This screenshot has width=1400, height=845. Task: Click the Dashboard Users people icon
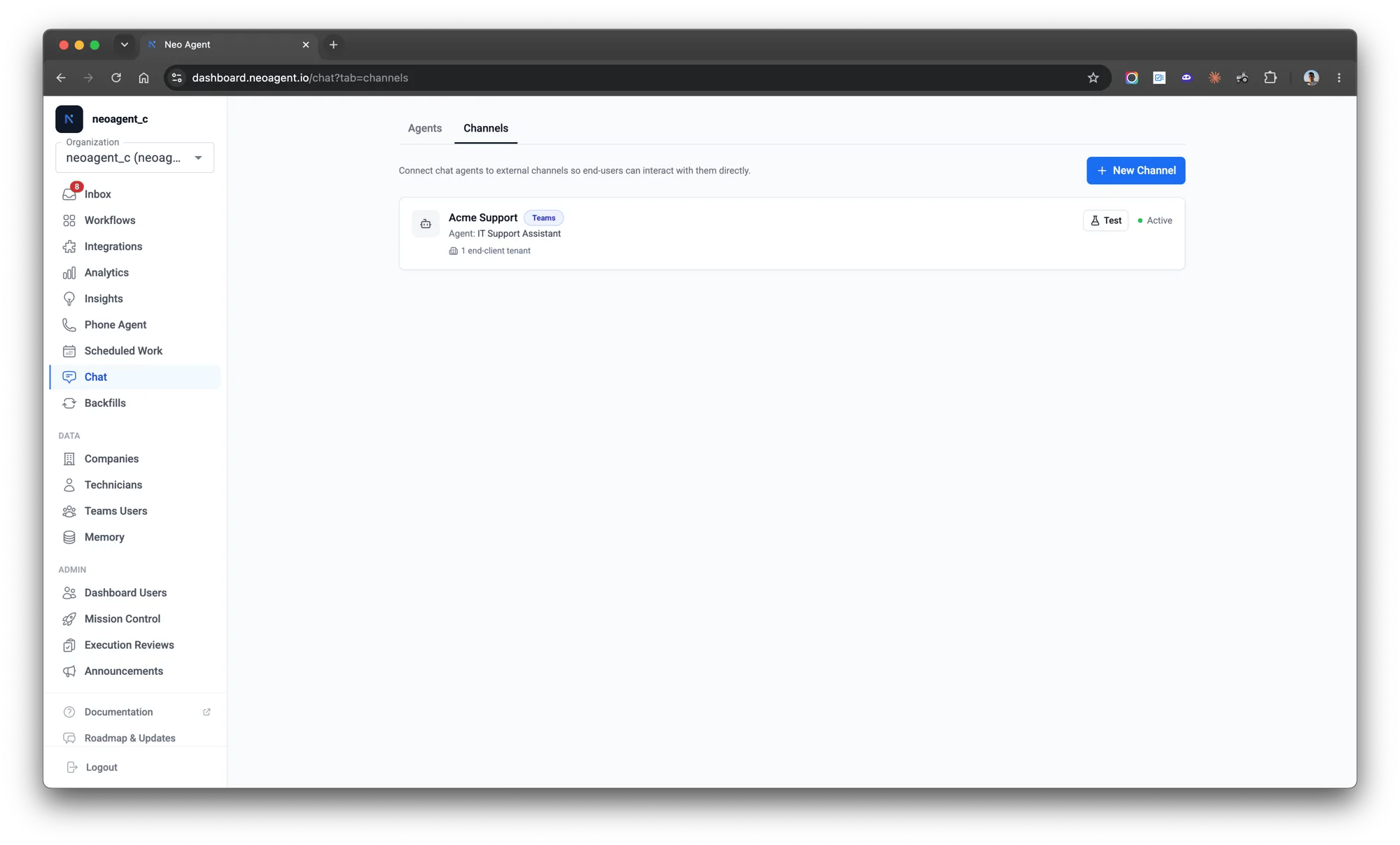pos(69,593)
